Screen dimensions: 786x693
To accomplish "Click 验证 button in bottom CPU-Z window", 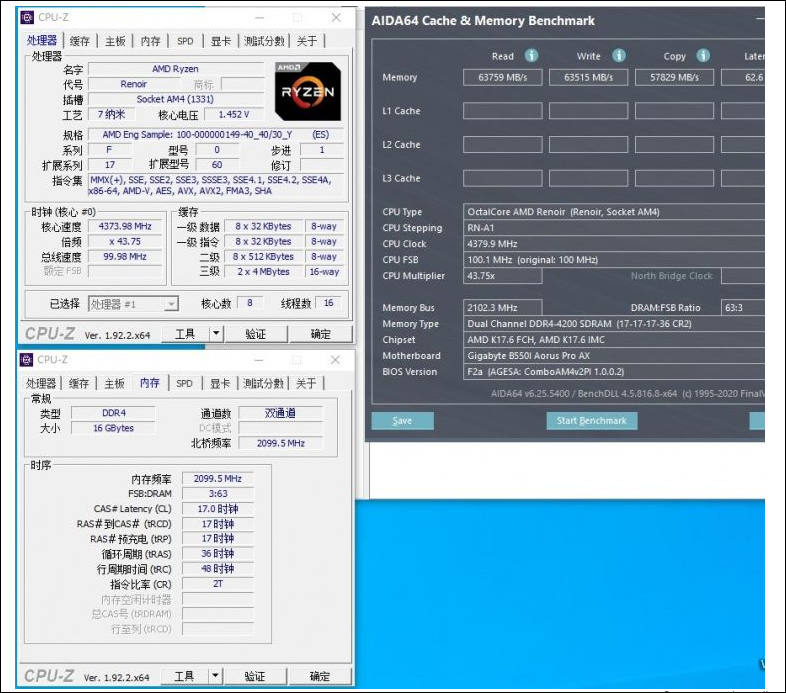I will point(255,676).
